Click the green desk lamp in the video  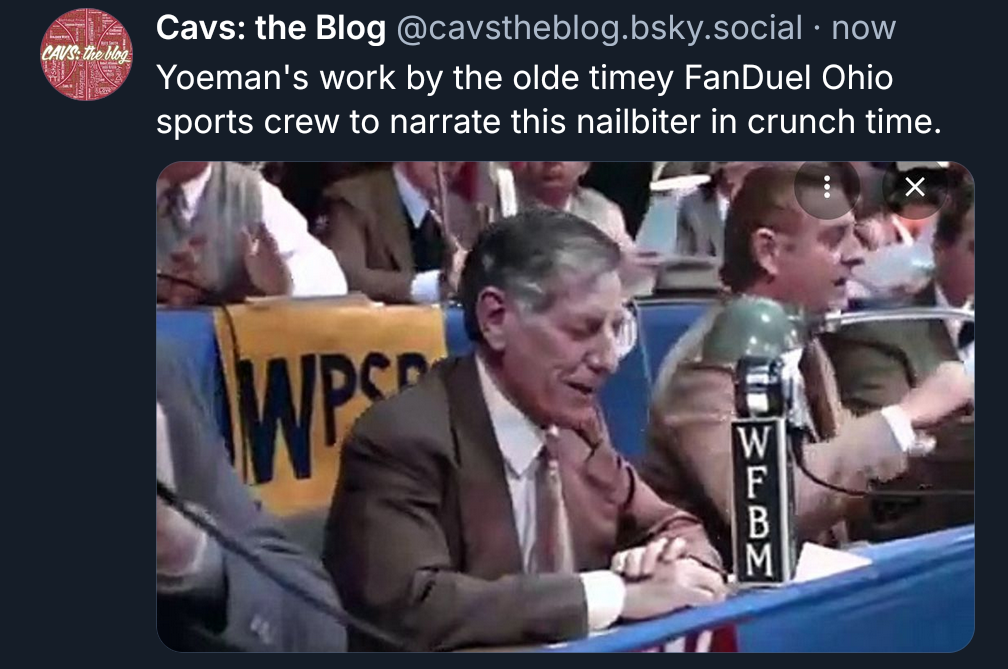[x=752, y=330]
